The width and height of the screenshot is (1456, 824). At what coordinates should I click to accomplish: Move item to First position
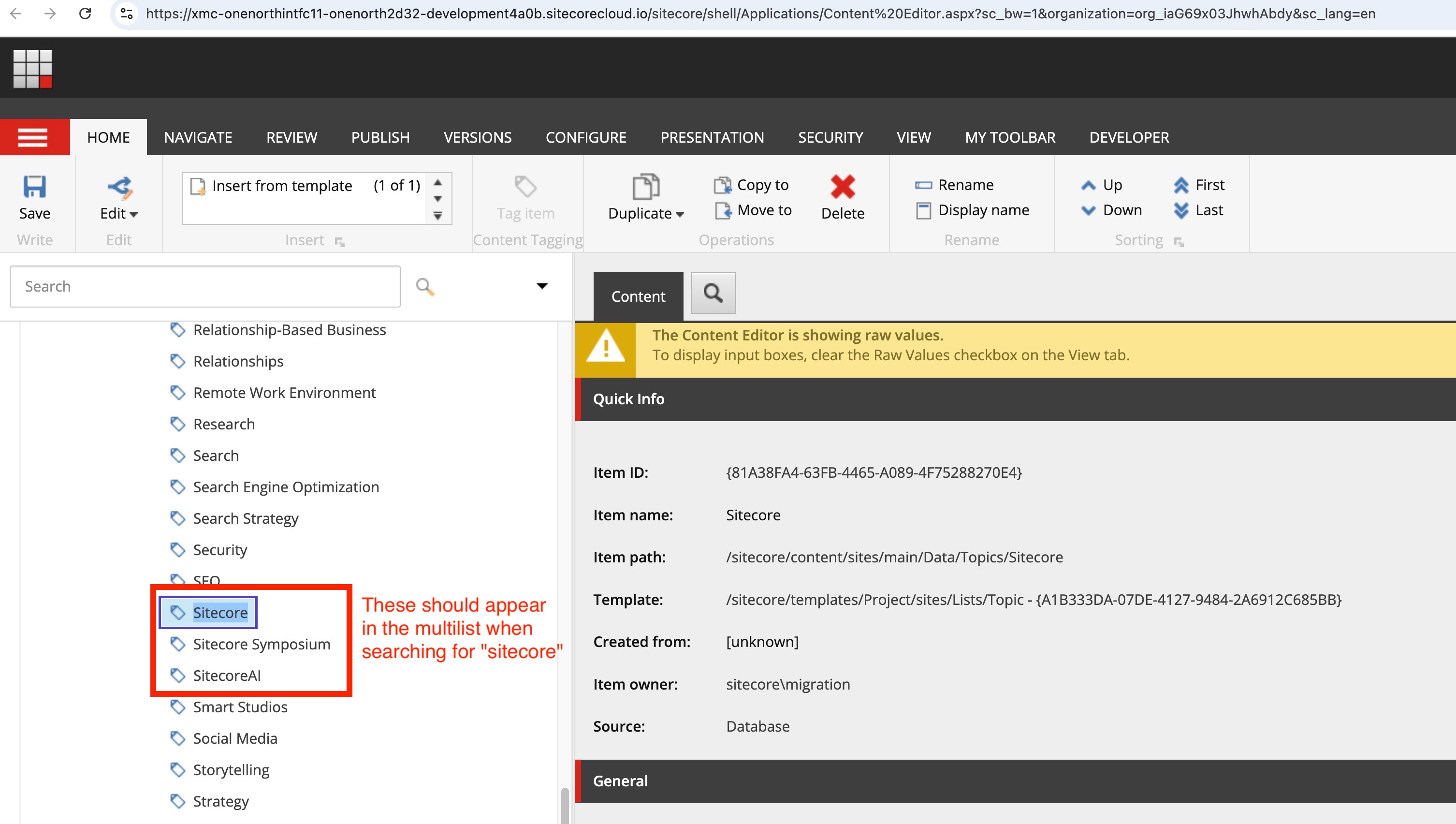click(1199, 185)
